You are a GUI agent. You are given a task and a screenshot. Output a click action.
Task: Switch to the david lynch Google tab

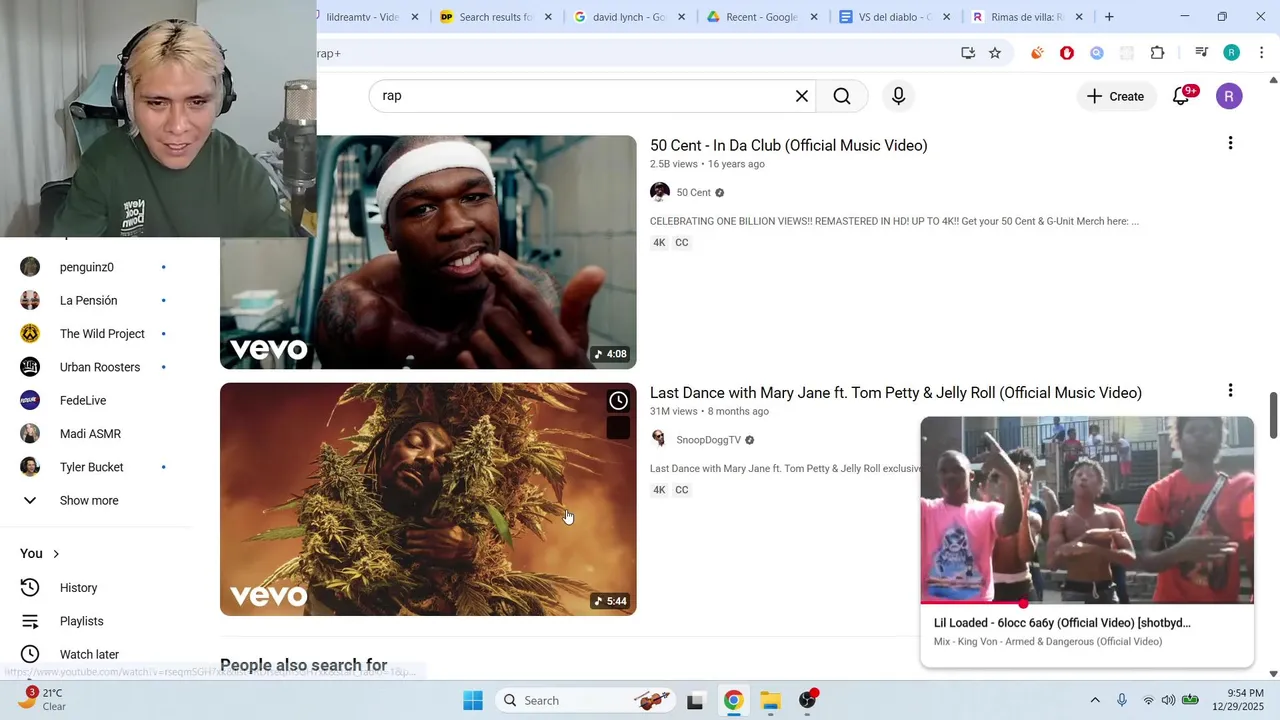click(x=628, y=17)
